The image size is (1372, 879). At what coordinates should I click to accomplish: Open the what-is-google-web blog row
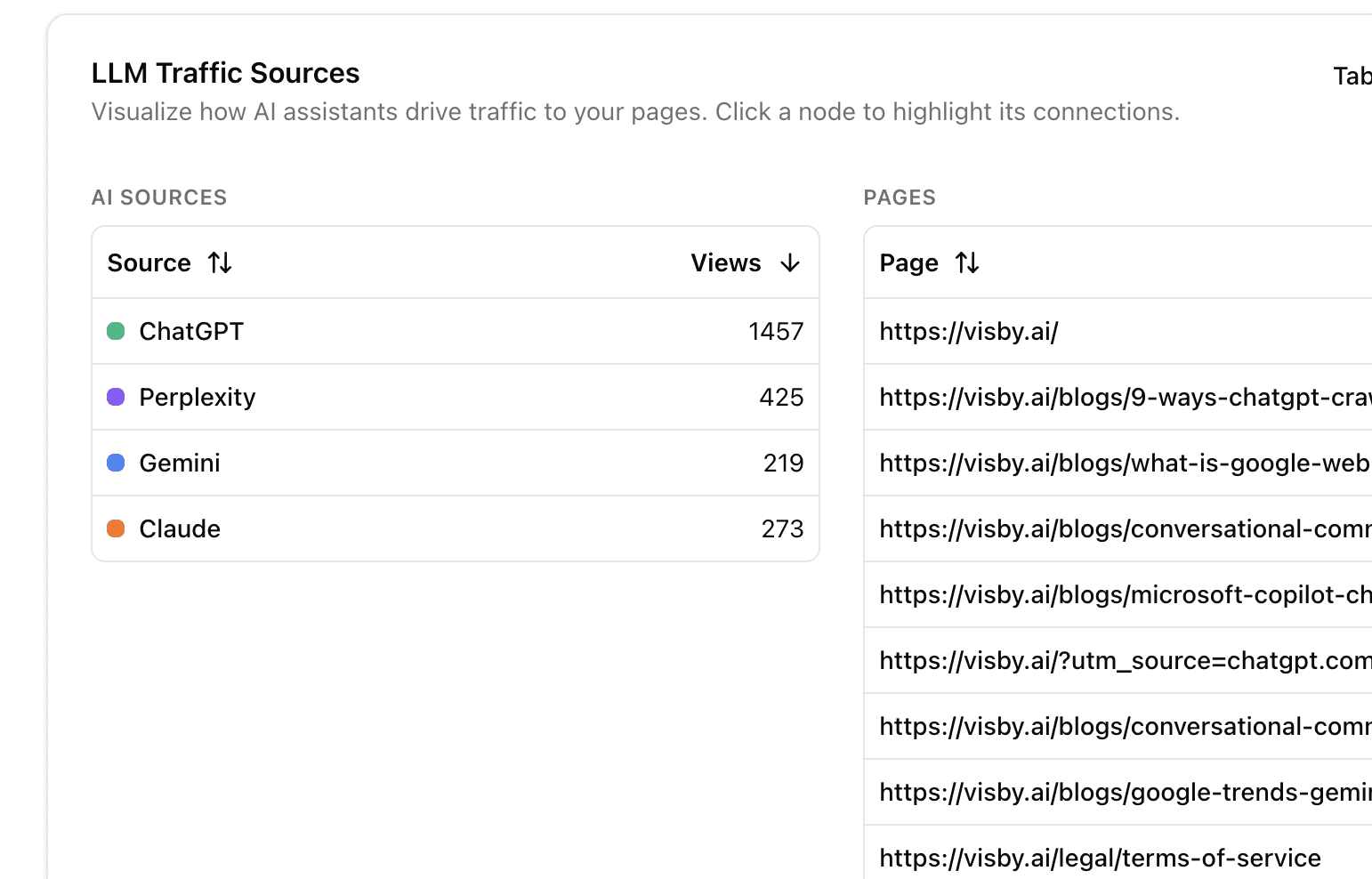pos(1118,463)
